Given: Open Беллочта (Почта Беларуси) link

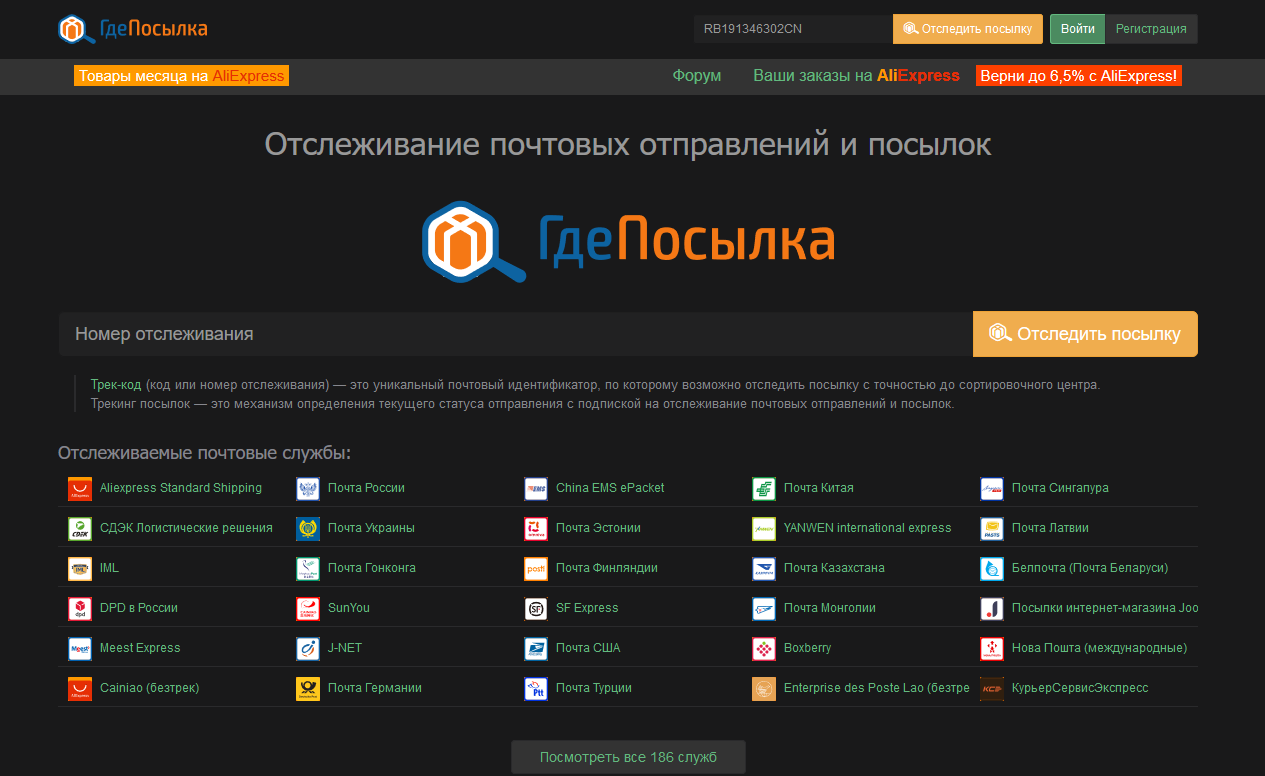Looking at the screenshot, I should (1090, 568).
